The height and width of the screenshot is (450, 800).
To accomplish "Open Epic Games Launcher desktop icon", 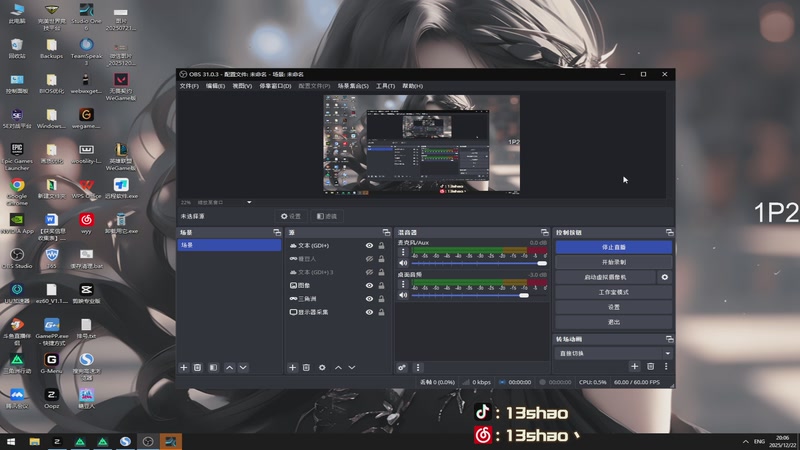I will click(17, 156).
